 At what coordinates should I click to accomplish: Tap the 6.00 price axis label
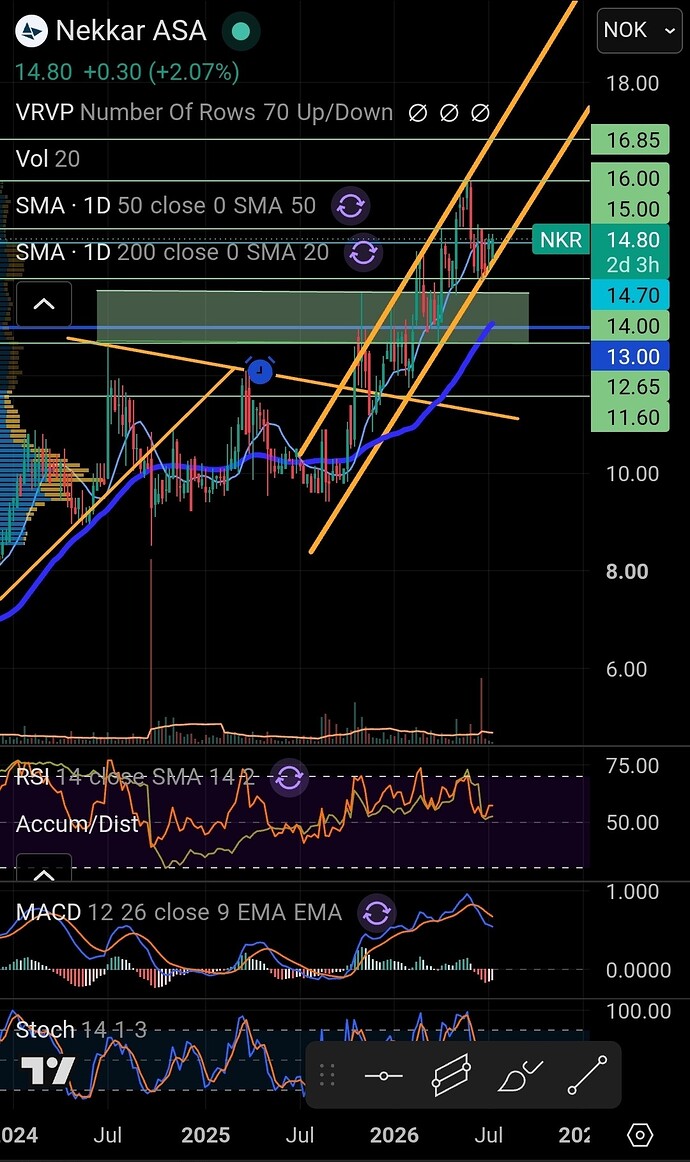coord(627,669)
